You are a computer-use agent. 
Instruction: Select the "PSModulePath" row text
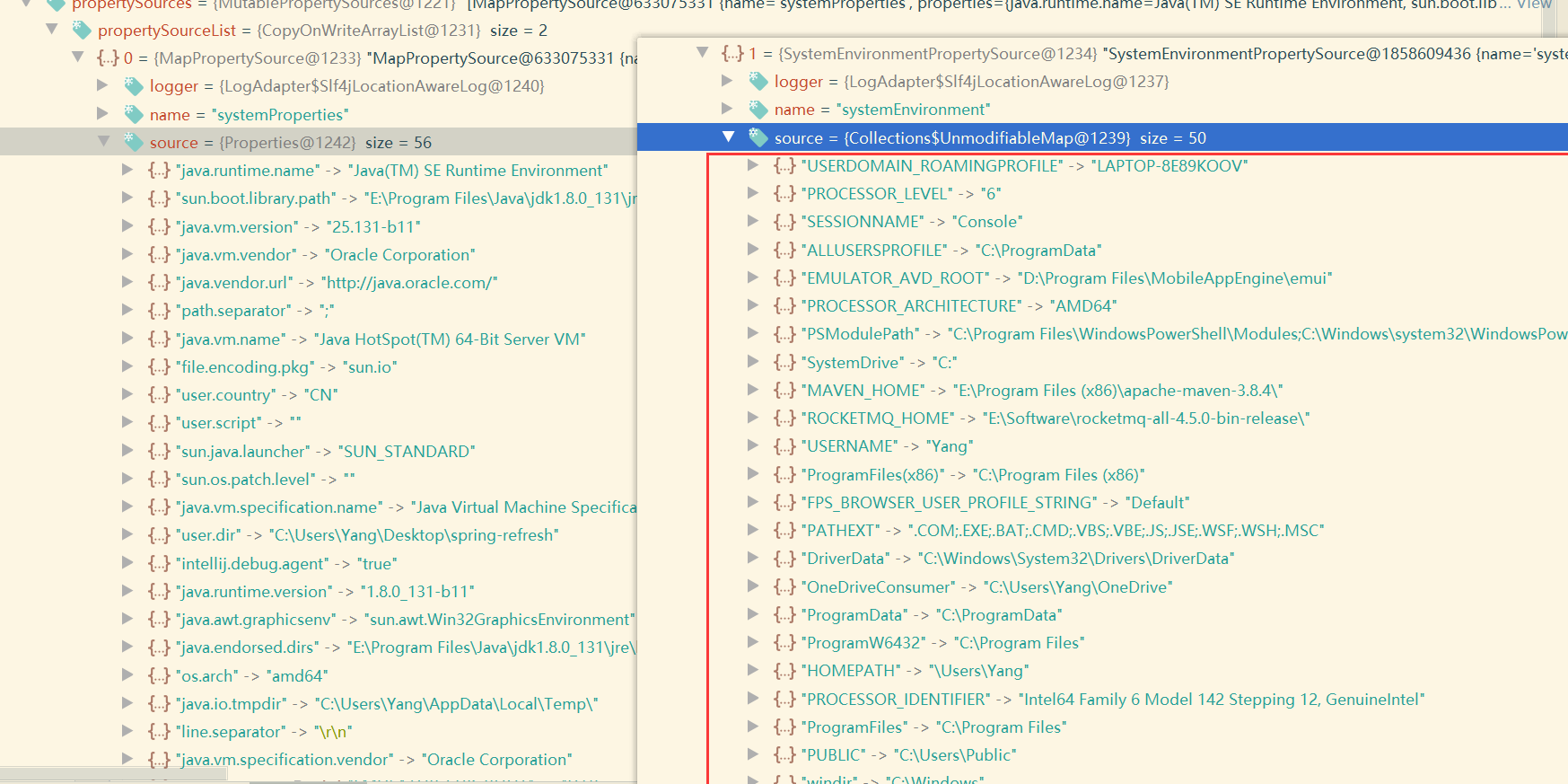1184,334
